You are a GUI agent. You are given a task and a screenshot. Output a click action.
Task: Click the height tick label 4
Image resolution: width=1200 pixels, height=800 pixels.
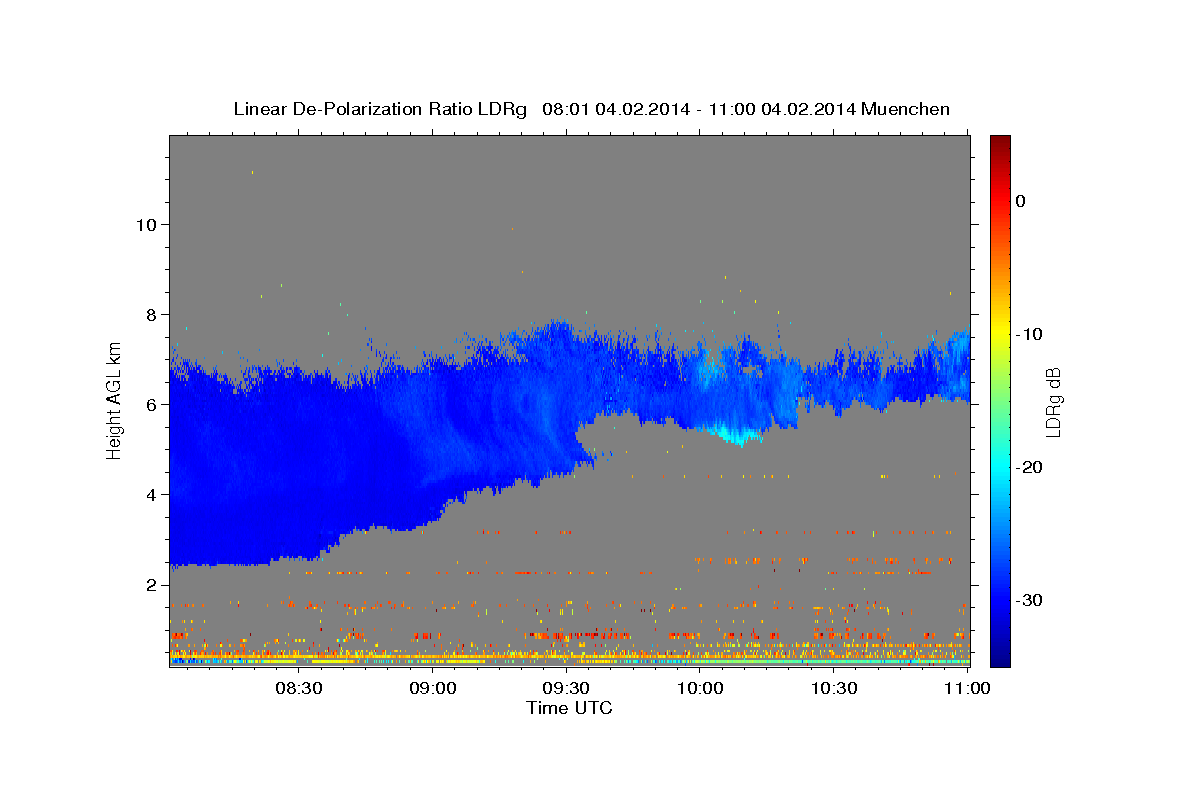click(151, 494)
